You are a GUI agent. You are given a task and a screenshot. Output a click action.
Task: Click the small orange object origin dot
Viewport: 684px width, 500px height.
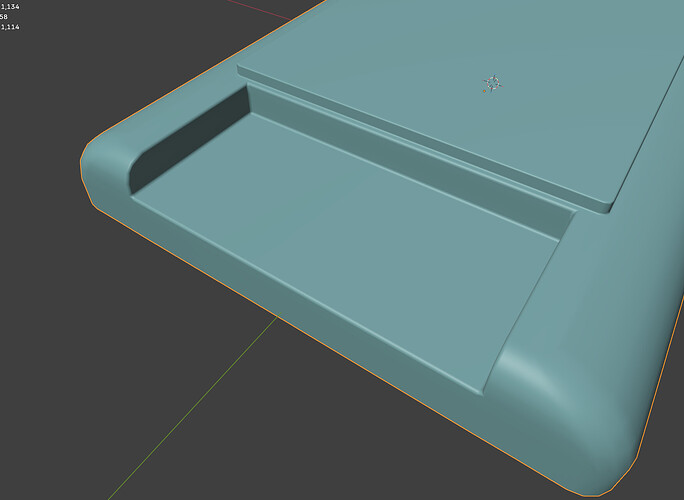click(x=484, y=91)
